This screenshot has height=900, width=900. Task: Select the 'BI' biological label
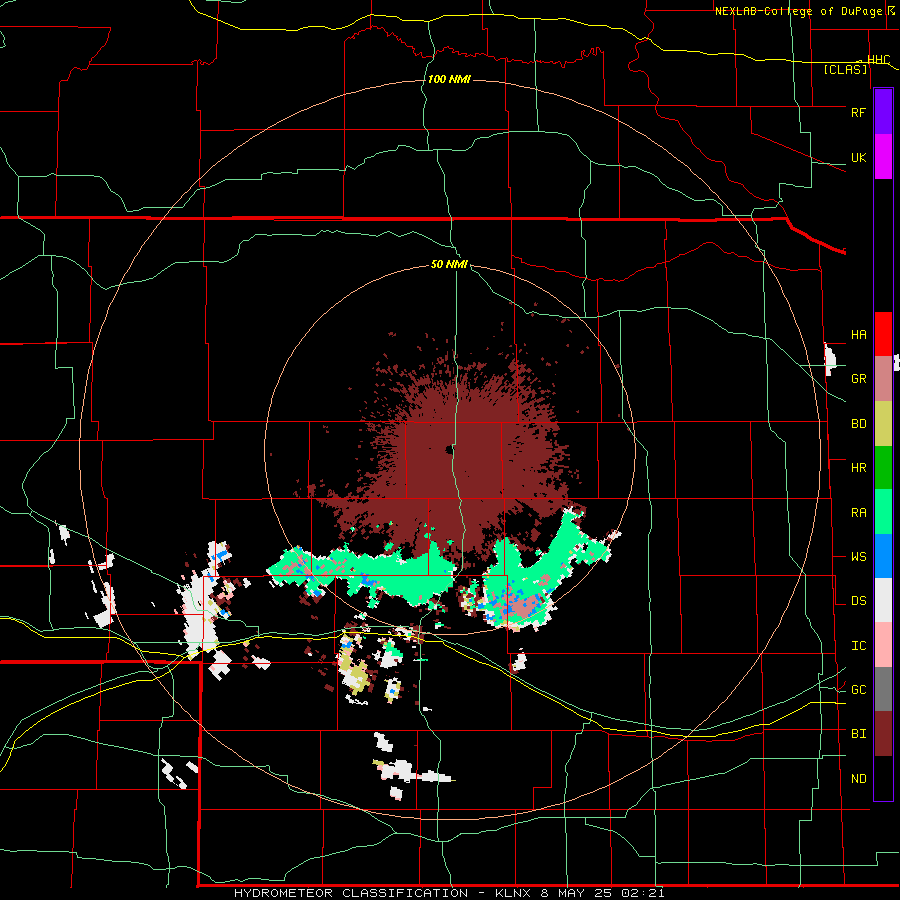pyautogui.click(x=858, y=734)
